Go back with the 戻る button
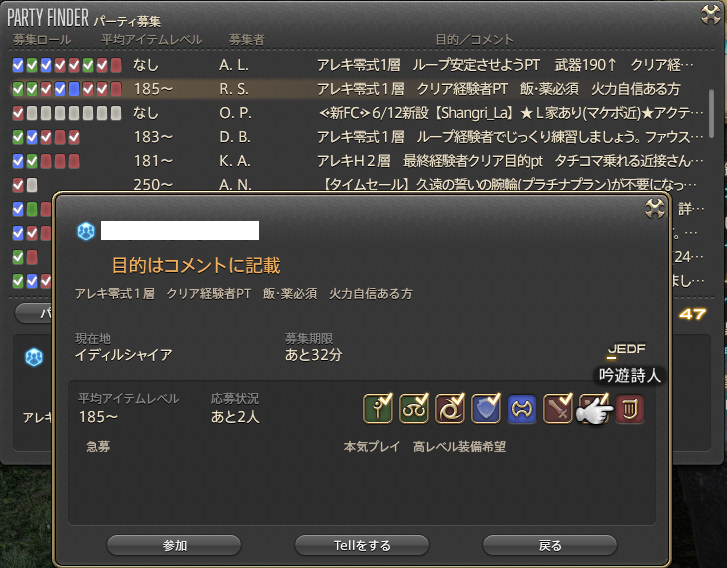 (x=550, y=545)
